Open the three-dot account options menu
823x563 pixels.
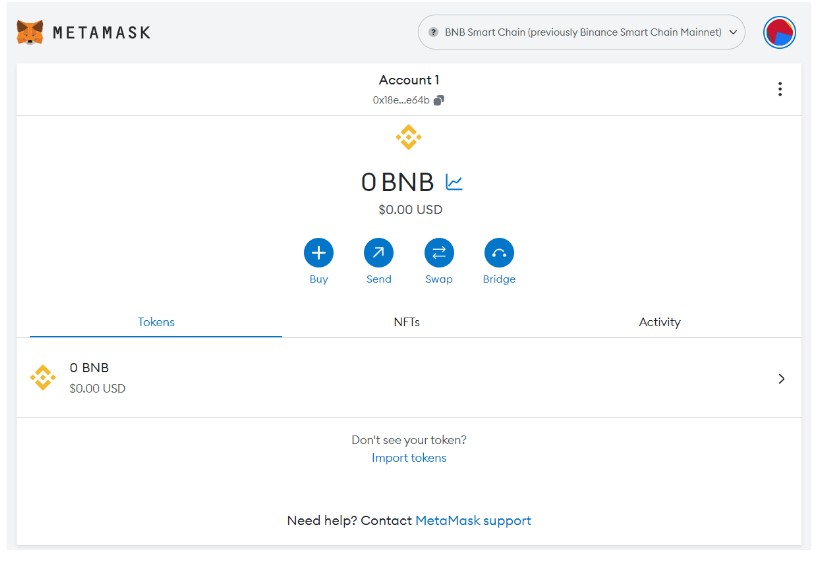tap(780, 89)
